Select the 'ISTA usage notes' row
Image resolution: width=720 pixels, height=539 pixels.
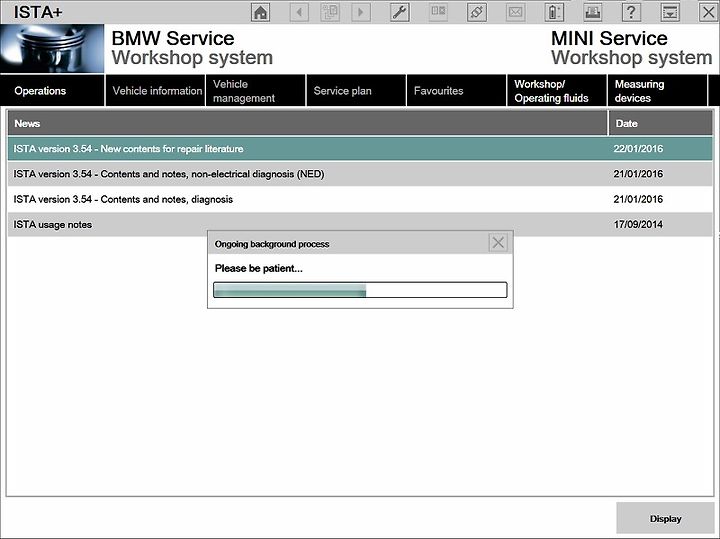(x=360, y=224)
